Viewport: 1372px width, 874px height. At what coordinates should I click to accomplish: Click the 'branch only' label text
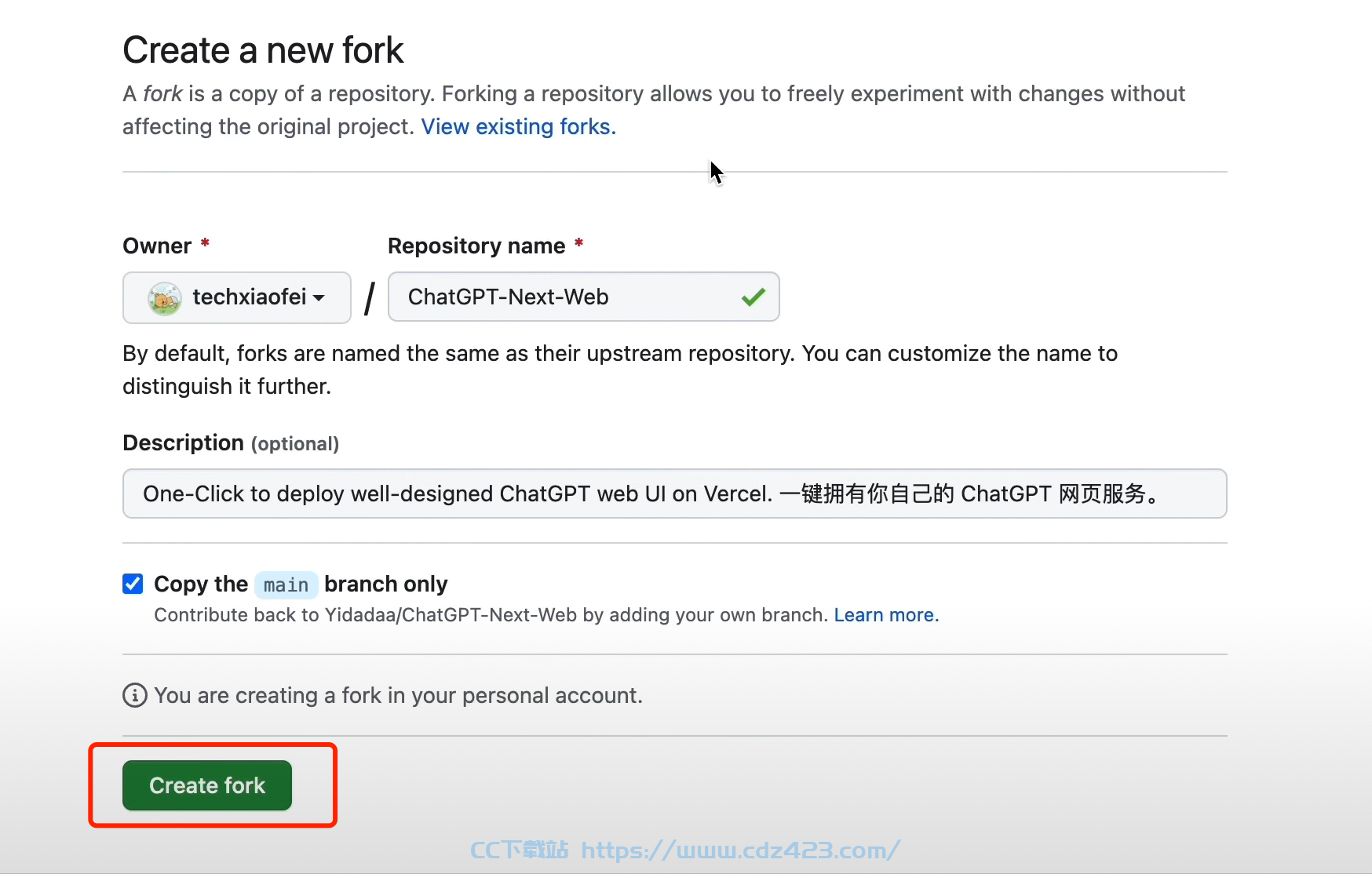[386, 584]
